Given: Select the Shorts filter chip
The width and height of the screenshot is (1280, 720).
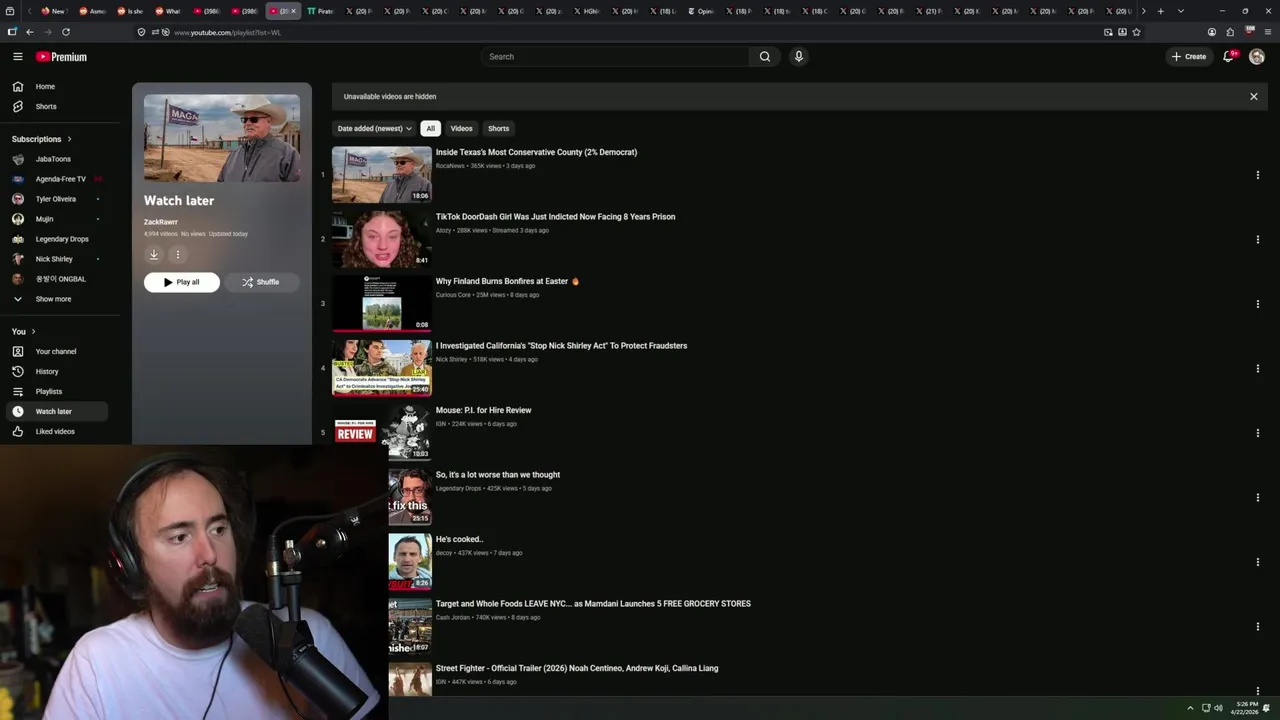Looking at the screenshot, I should tap(498, 128).
